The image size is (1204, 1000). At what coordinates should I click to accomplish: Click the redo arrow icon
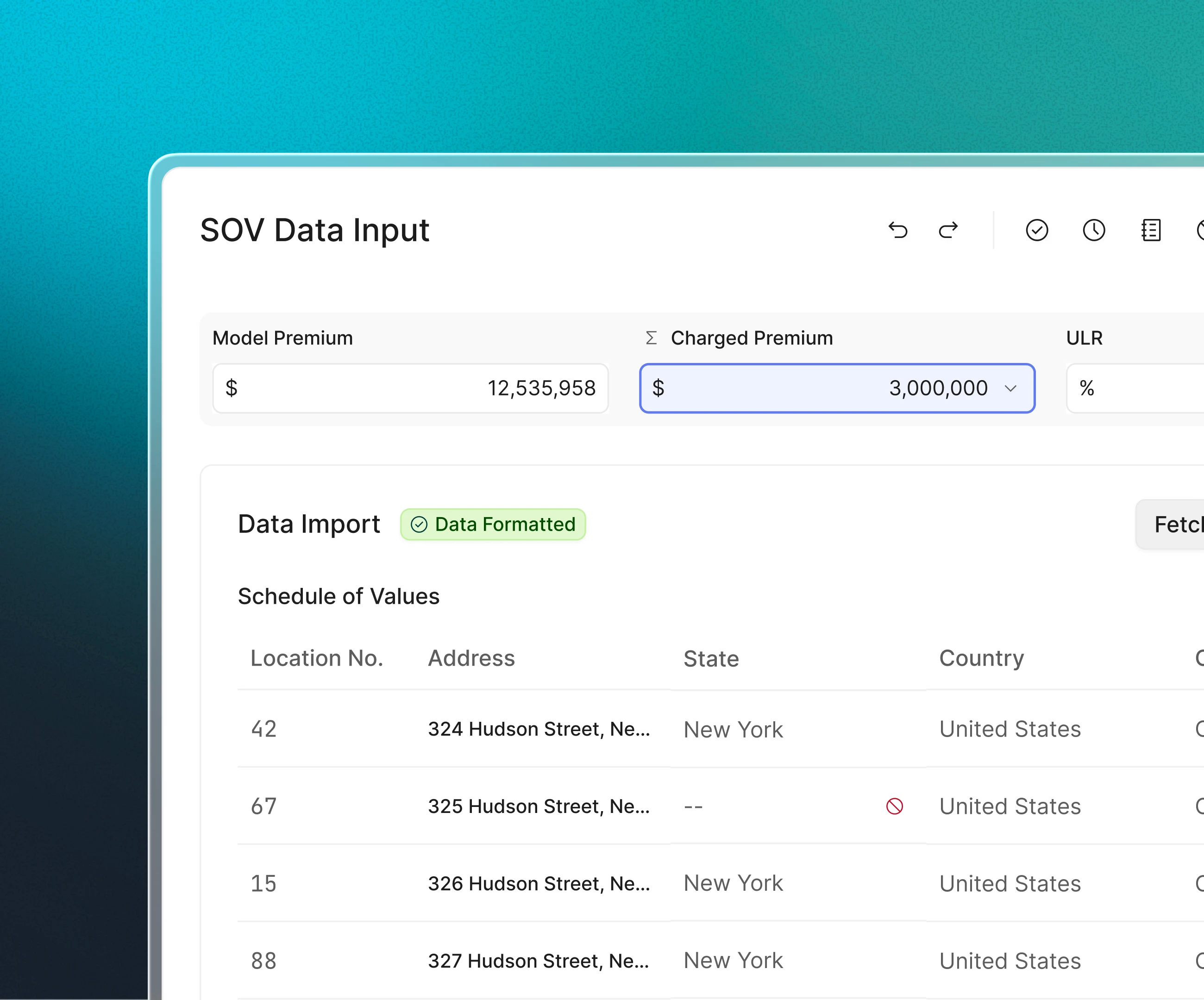[x=948, y=230]
